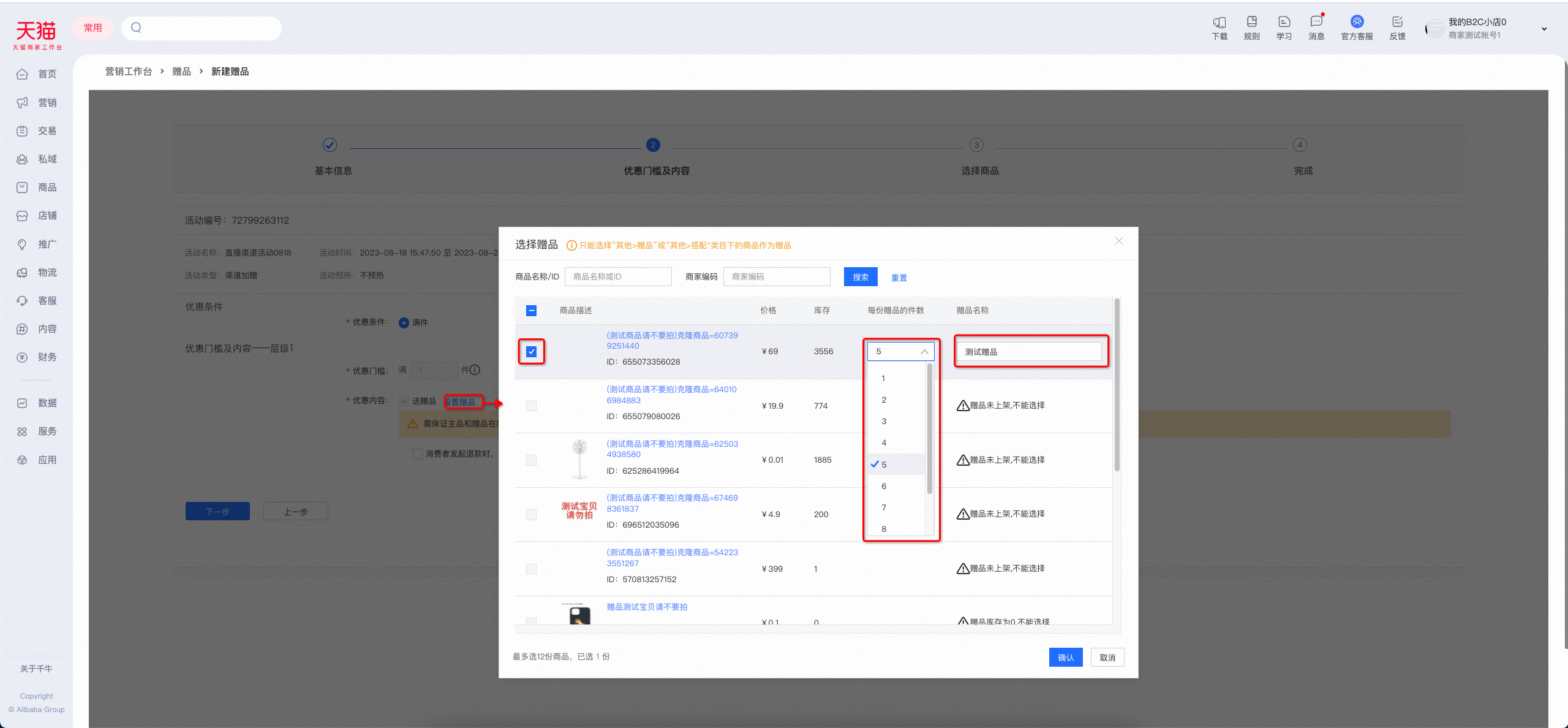Image resolution: width=1568 pixels, height=728 pixels.
Task: Click the 天猫 Tmall logo
Action: pyautogui.click(x=36, y=35)
